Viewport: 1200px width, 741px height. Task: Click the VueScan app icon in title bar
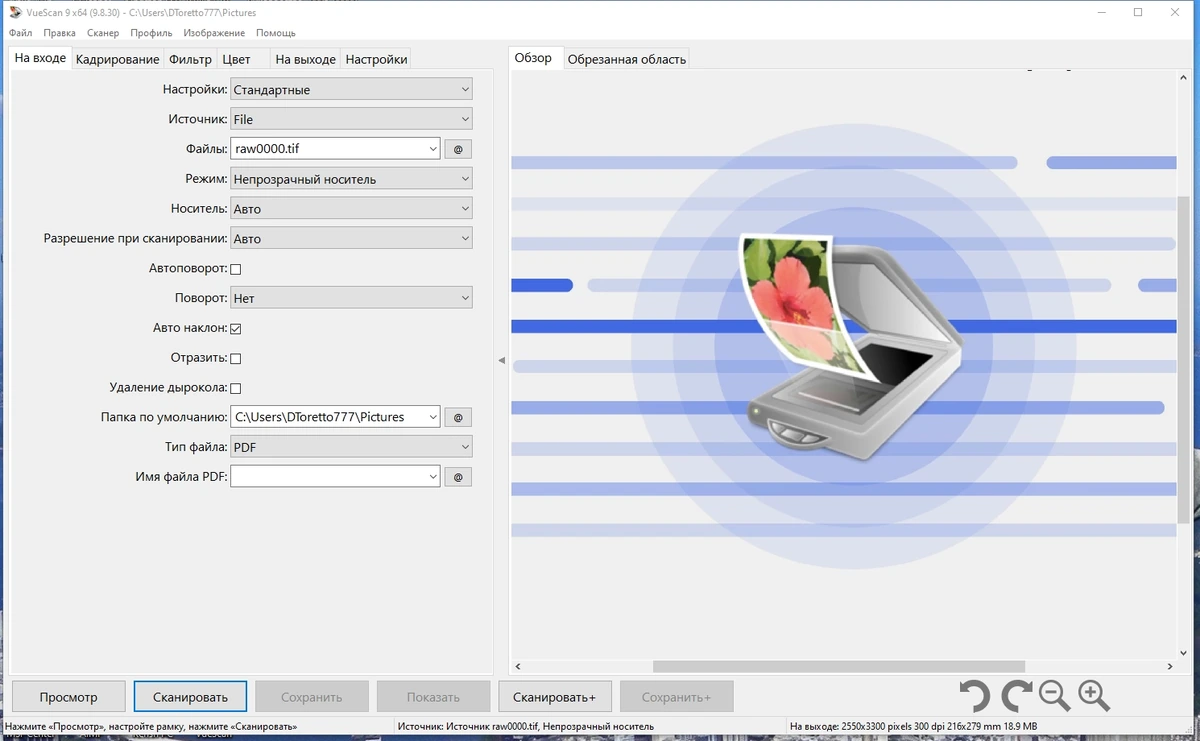pyautogui.click(x=14, y=12)
